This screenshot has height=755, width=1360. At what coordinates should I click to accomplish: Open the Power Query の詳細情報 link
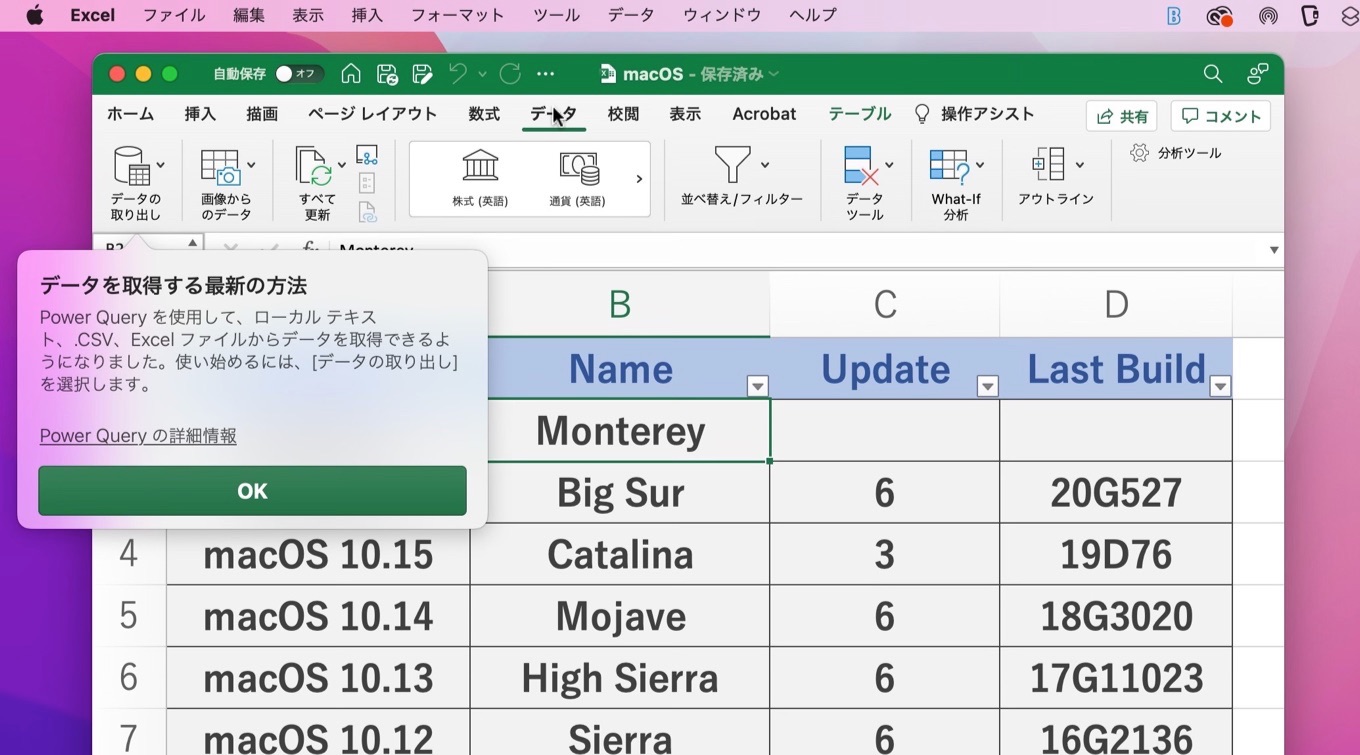click(137, 435)
